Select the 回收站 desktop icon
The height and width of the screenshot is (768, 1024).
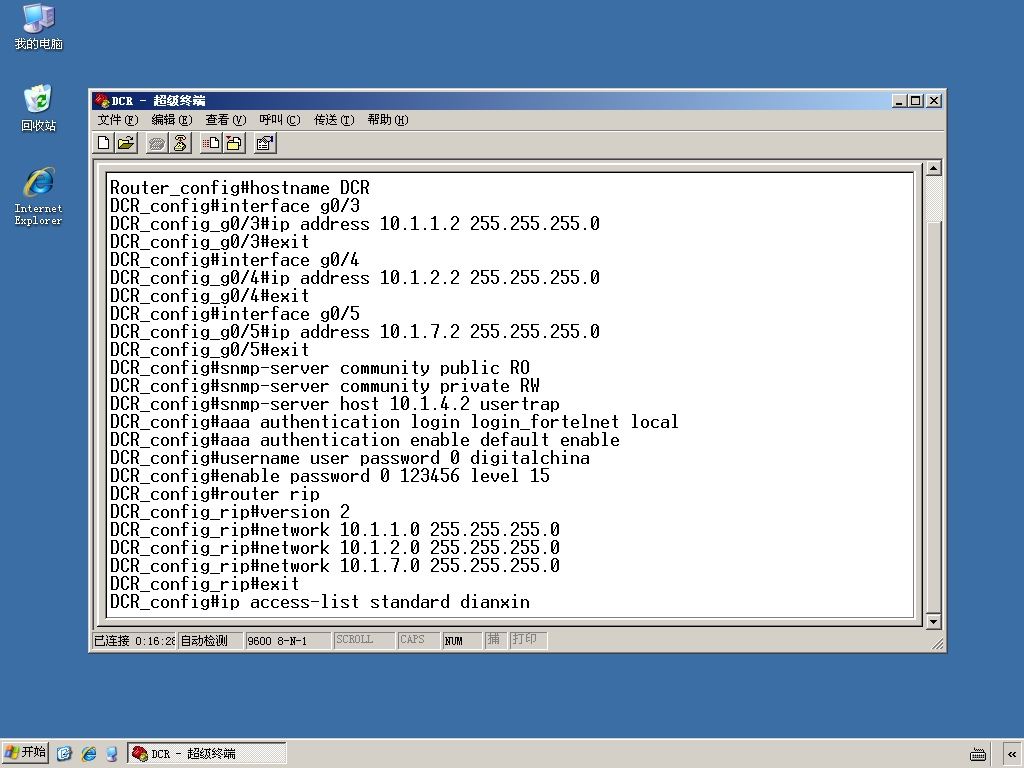point(39,108)
